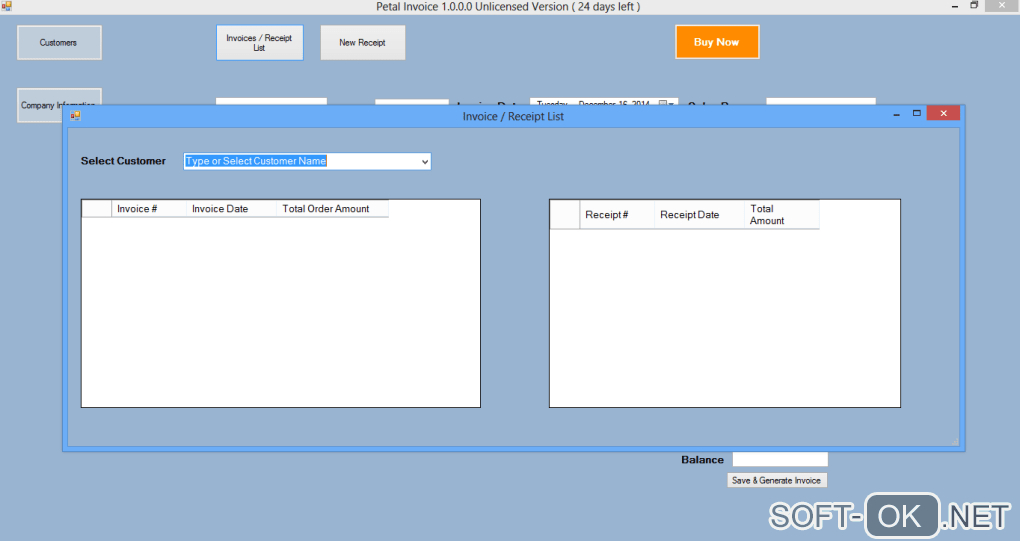This screenshot has height=541, width=1020.
Task: Sort by Total Order Amount column
Action: pos(332,209)
